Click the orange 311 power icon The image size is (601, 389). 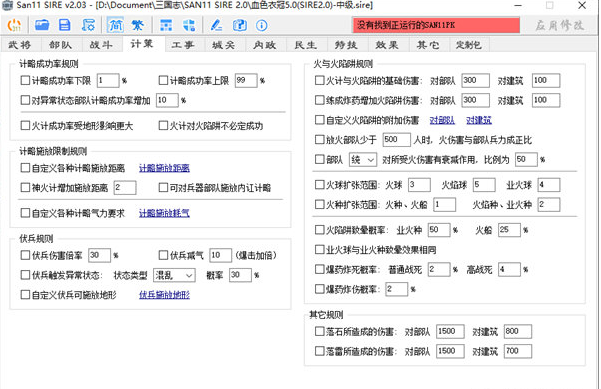[14, 25]
